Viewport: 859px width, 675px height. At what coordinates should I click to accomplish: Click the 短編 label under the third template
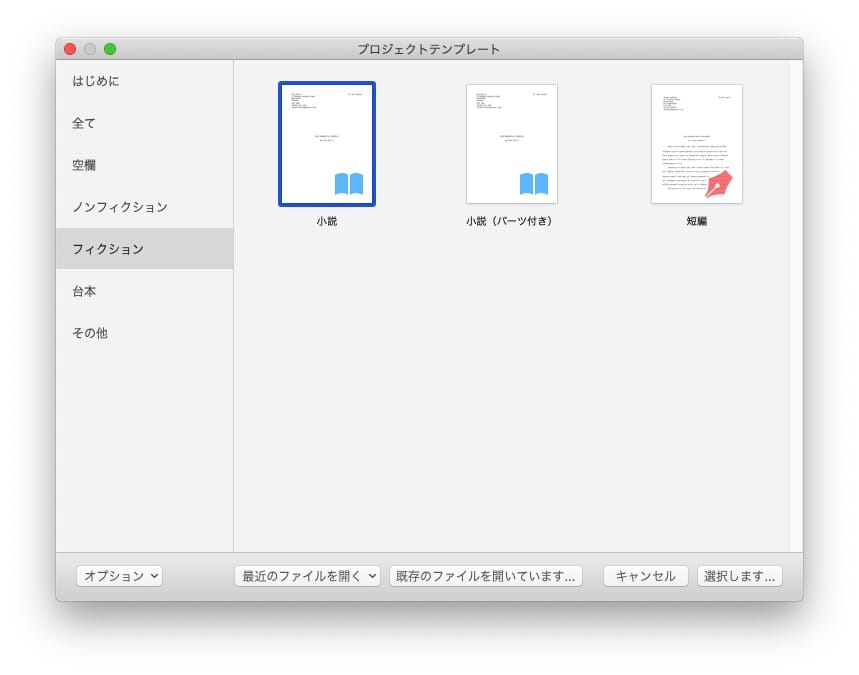pyautogui.click(x=697, y=221)
